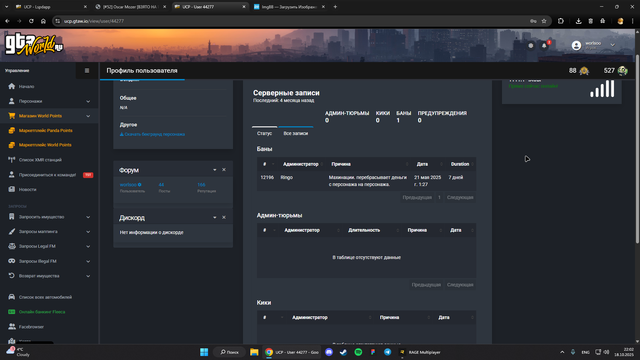Collapse the Форум panel with its arrow
Viewport: 640px width, 360px height.
(215, 170)
